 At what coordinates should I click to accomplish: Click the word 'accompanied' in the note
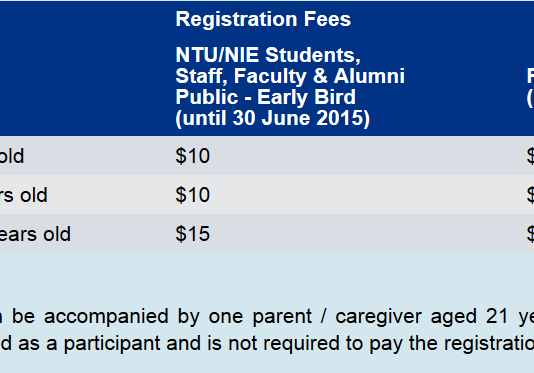106,317
